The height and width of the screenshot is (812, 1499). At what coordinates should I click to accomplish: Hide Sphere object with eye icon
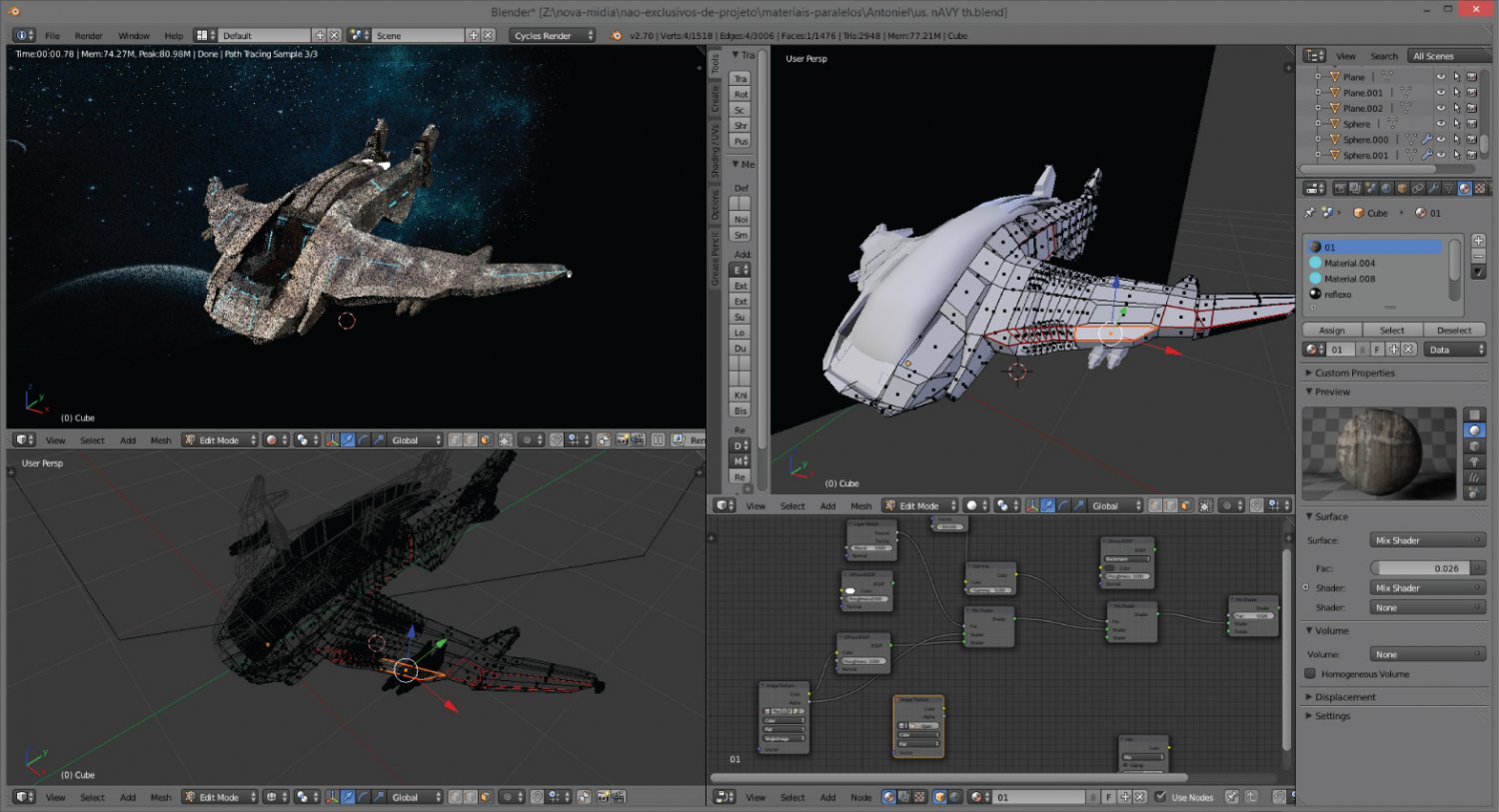[1440, 124]
